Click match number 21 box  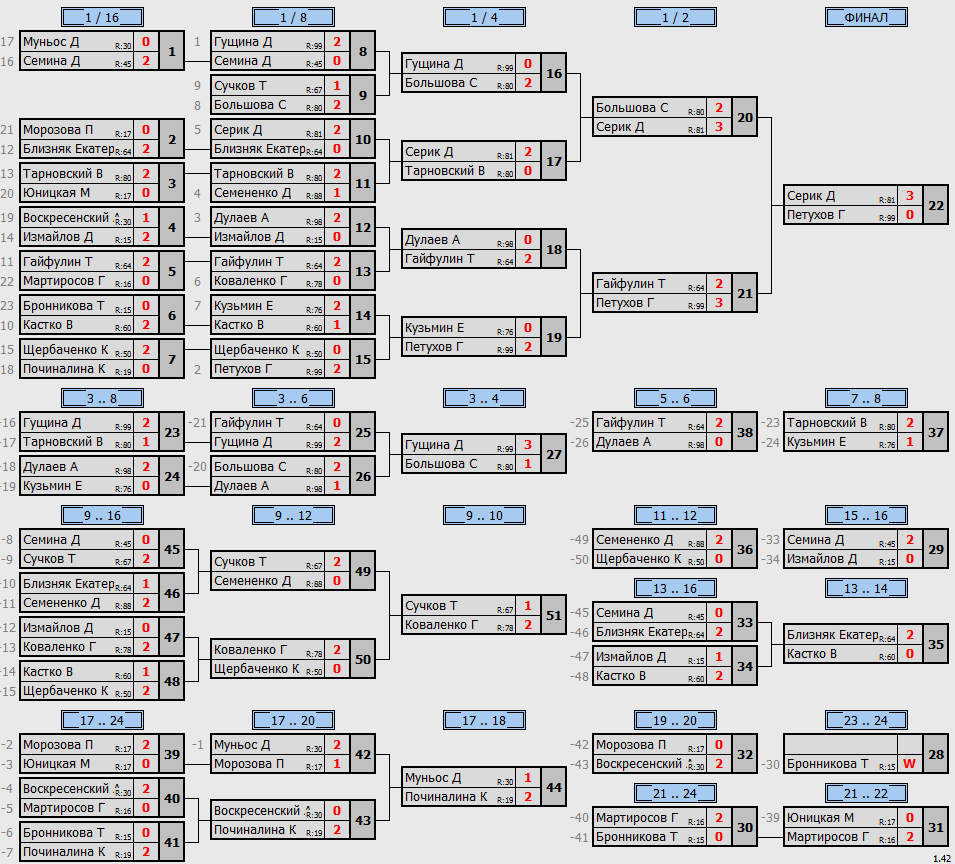[x=745, y=293]
